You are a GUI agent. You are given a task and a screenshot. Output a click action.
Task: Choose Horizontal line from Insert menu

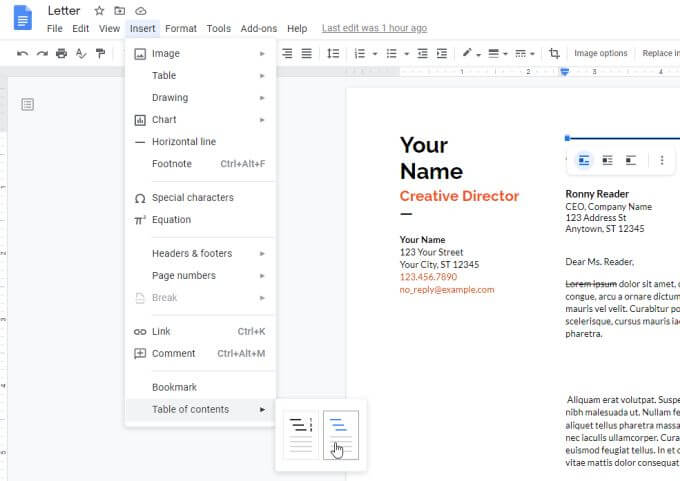point(183,142)
